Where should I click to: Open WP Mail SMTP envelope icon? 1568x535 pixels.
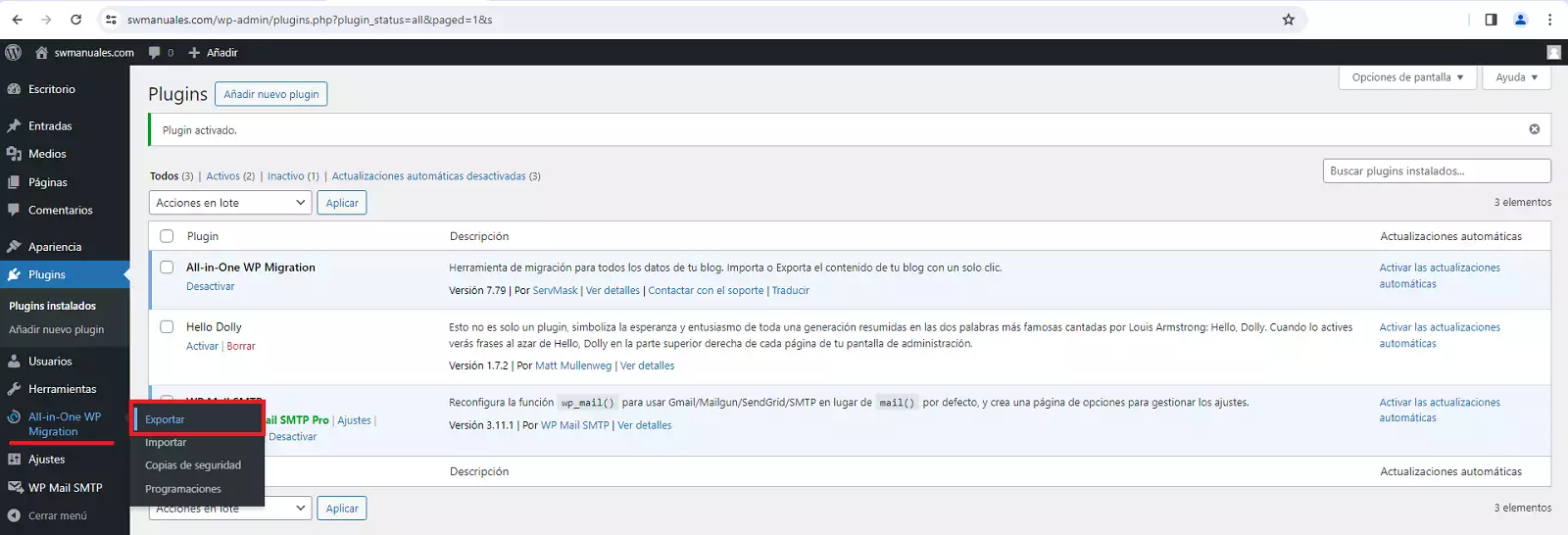pos(14,487)
